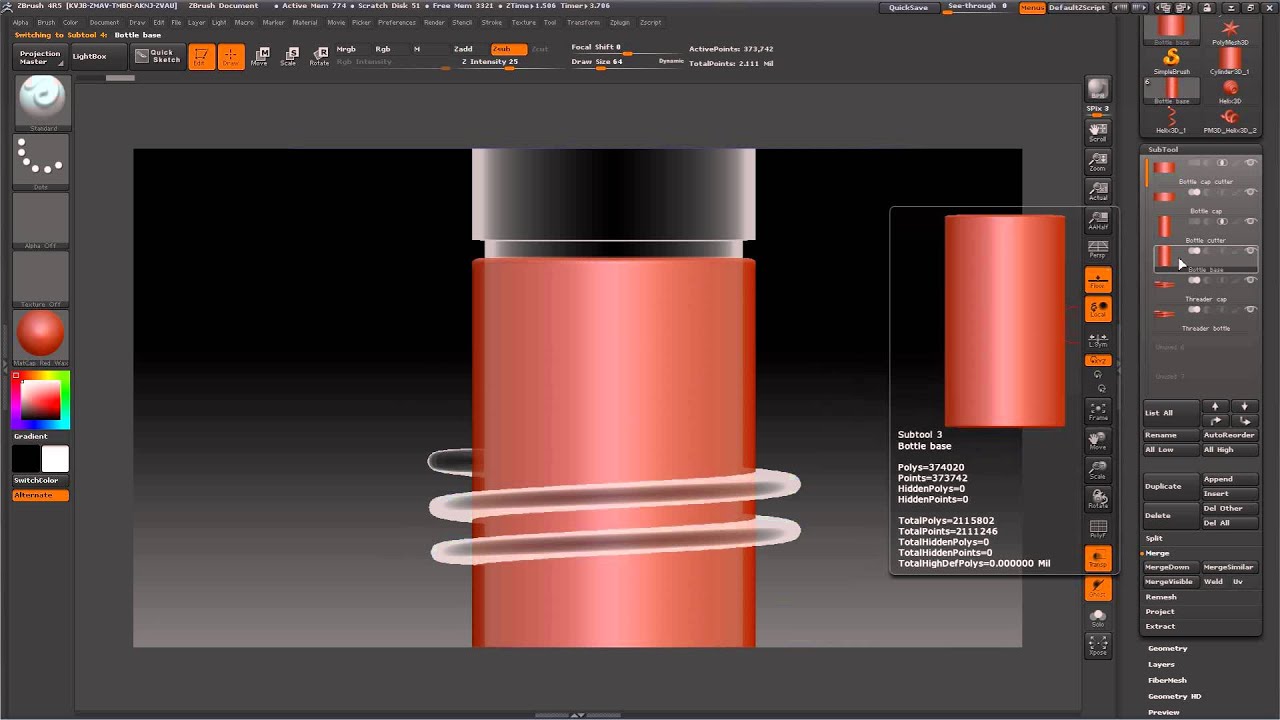
Task: Toggle visibility of Bottle cap subtool
Action: point(1250,192)
